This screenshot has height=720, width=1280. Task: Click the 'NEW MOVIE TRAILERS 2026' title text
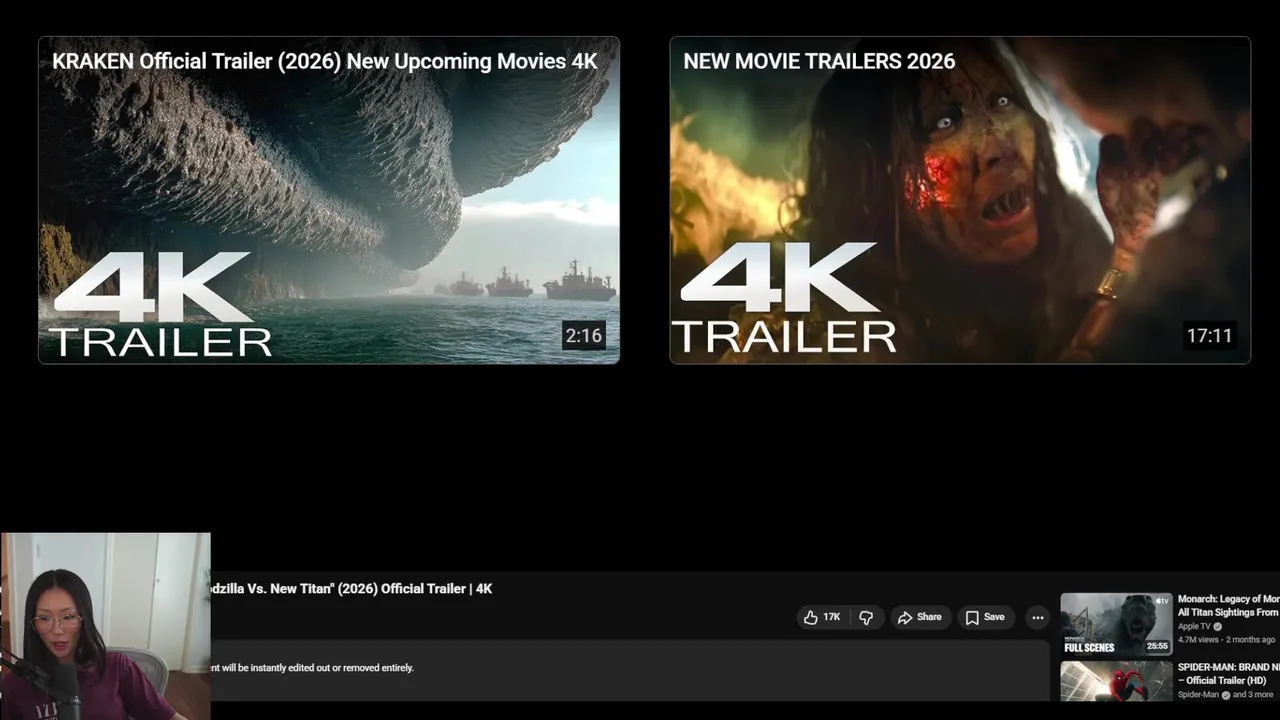click(819, 61)
